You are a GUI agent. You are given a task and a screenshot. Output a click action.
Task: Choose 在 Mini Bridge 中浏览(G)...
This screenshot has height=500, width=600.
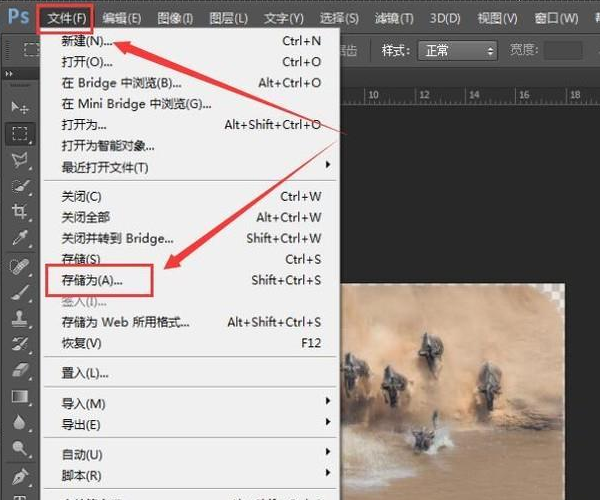(x=191, y=104)
